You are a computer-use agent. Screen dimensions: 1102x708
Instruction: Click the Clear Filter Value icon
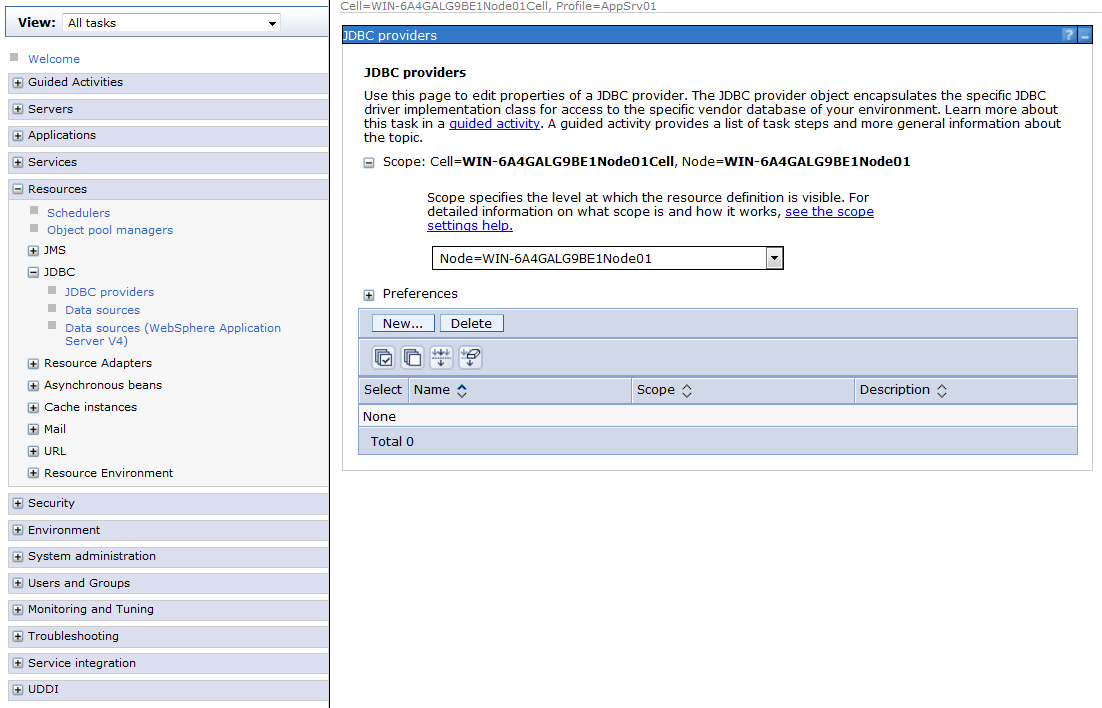[470, 357]
